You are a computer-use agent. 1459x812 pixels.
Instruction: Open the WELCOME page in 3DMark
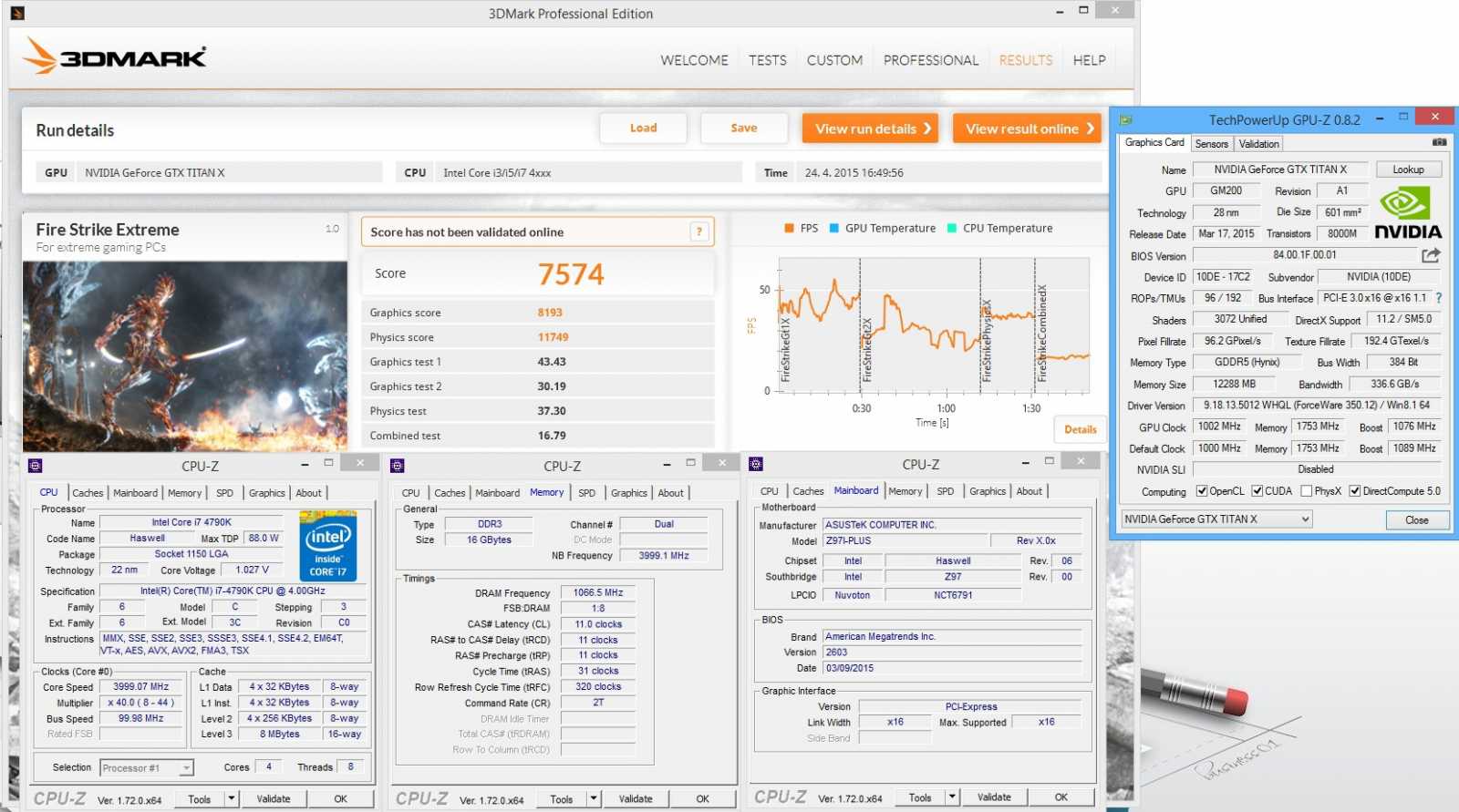point(694,60)
